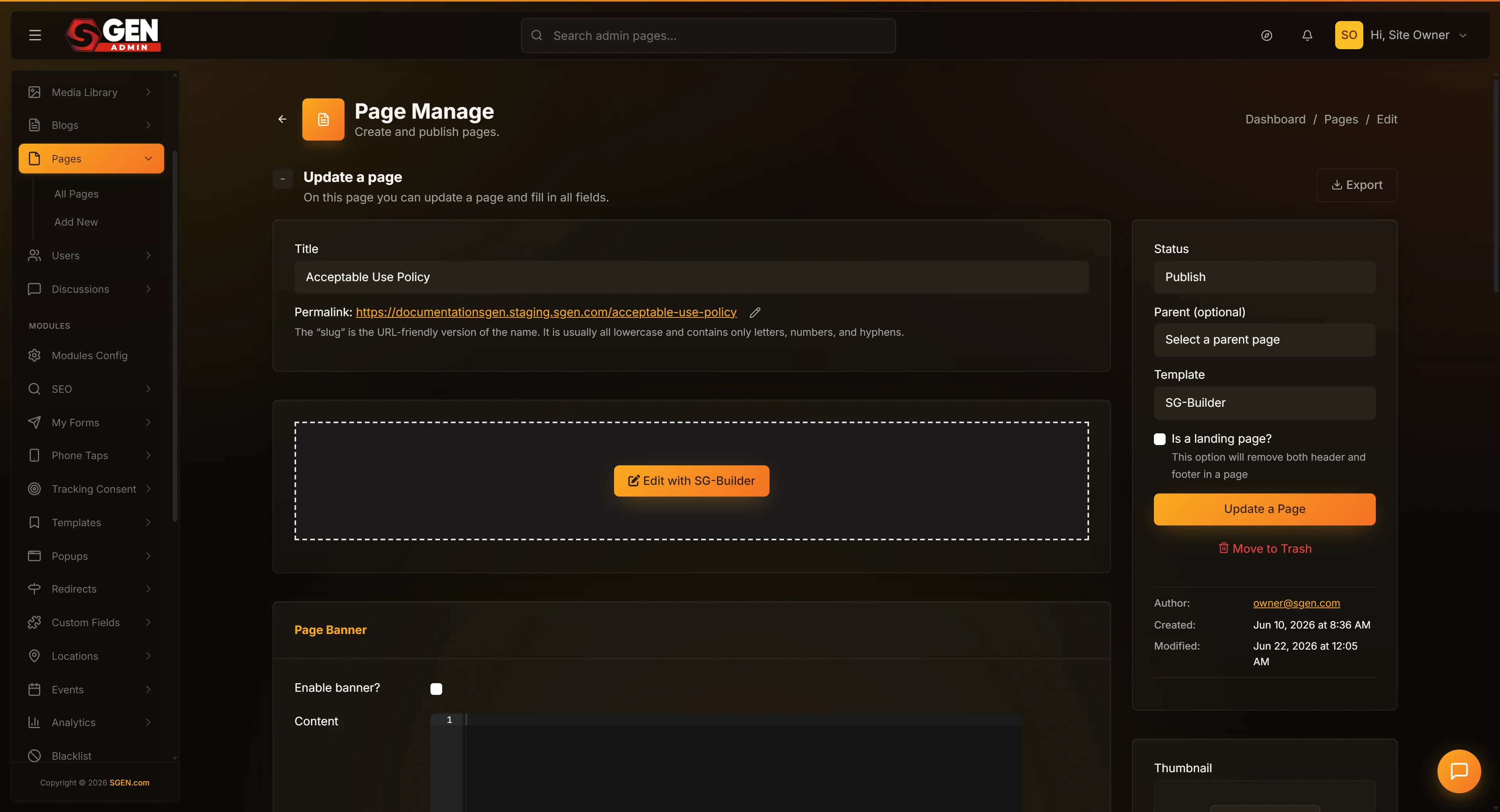Open the Template dropdown showing SG-Builder
The image size is (1500, 812).
(x=1264, y=403)
